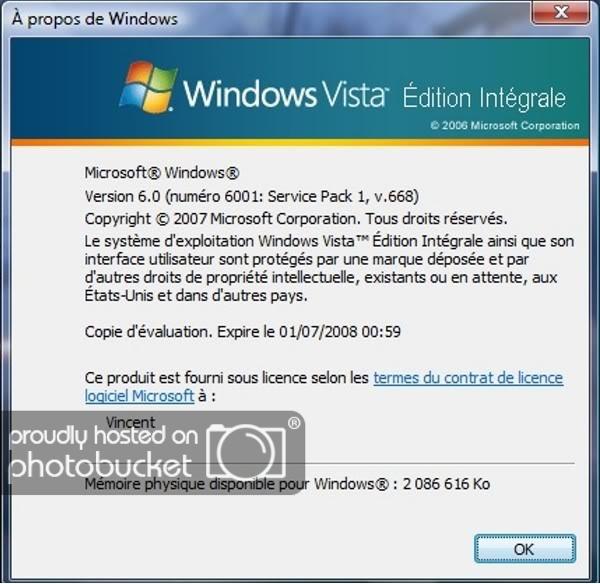Image resolution: width=600 pixels, height=584 pixels.
Task: Click the trademark description paragraph
Action: tap(329, 268)
